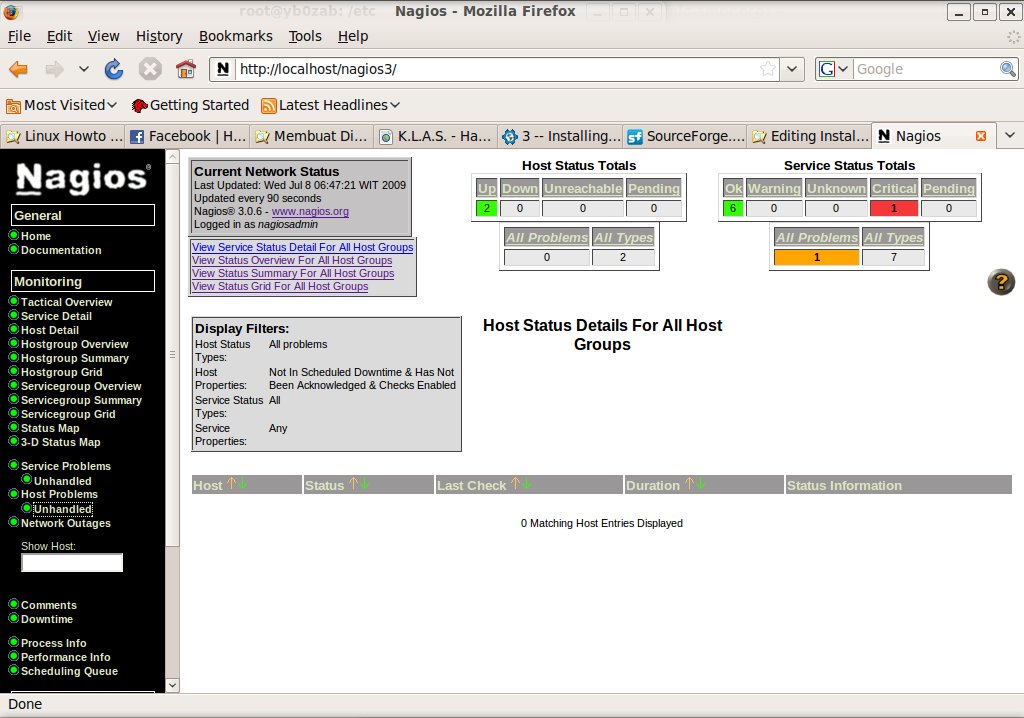Click the green Ok services count 6
Screen dimensions: 1024x718
click(x=733, y=208)
